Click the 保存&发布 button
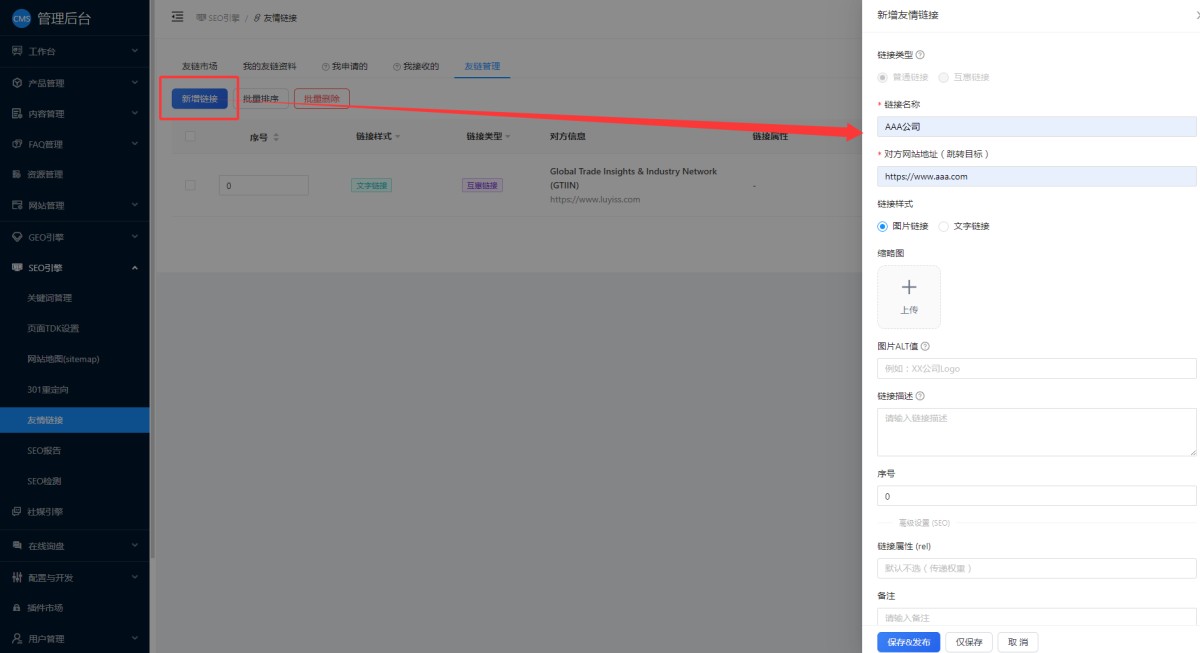This screenshot has height=653, width=1200. point(908,642)
